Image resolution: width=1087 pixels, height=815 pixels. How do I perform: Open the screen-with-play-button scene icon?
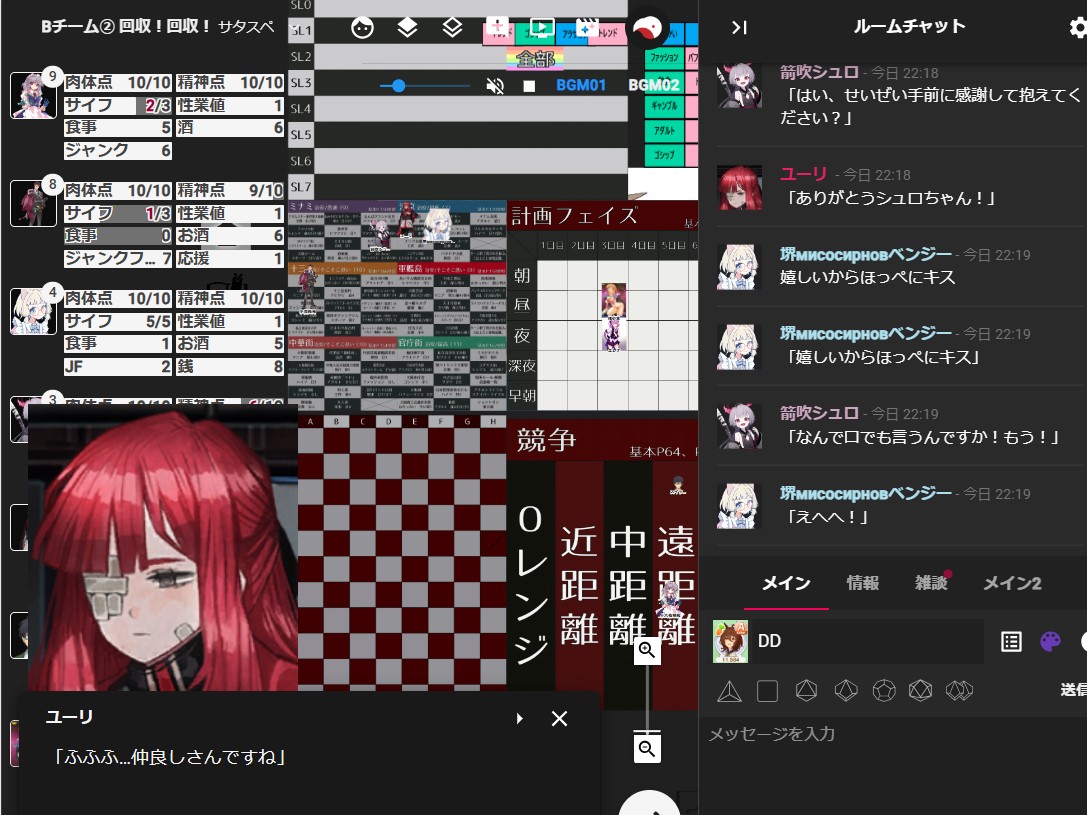[541, 28]
